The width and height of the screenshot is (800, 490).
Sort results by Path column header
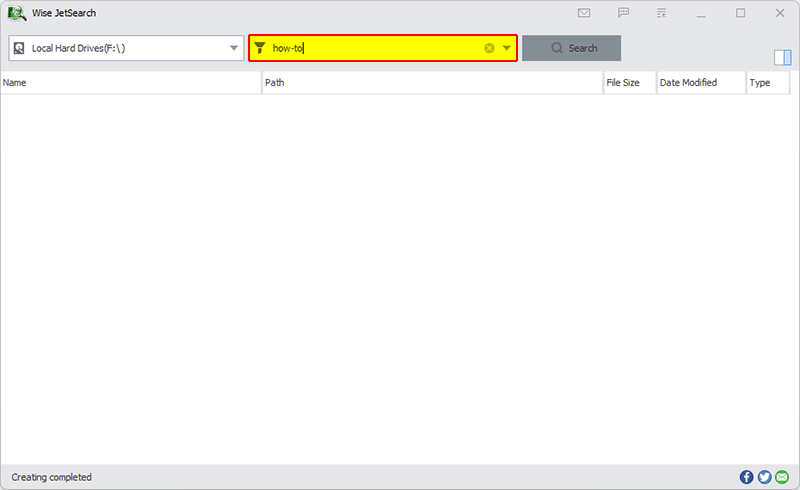pyautogui.click(x=433, y=83)
